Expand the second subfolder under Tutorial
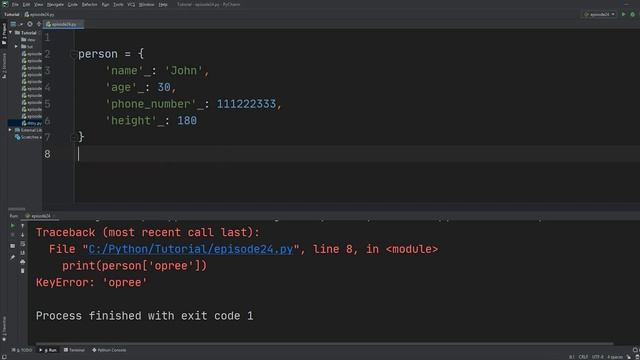Image resolution: width=640 pixels, height=360 pixels. click(x=16, y=47)
